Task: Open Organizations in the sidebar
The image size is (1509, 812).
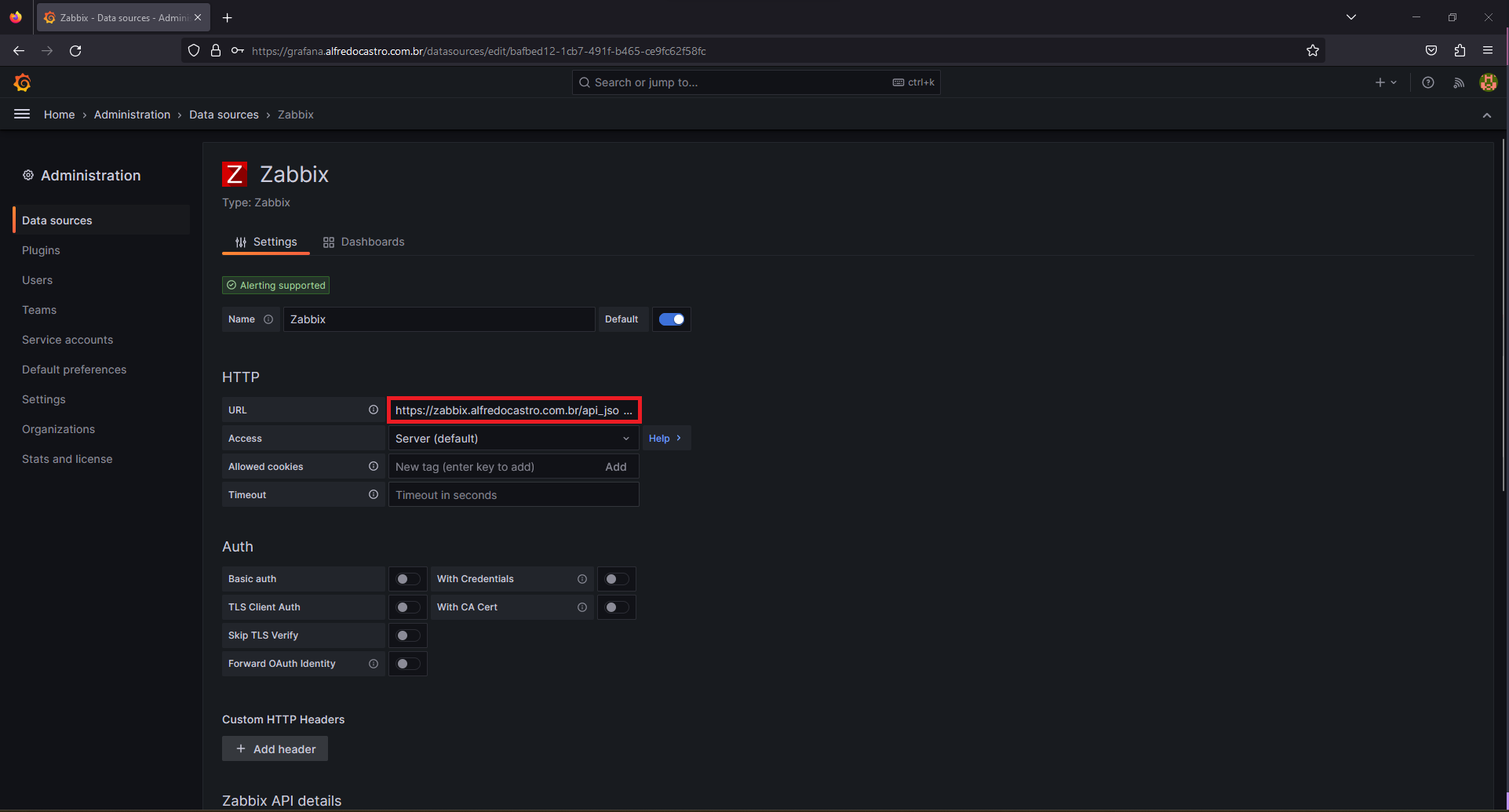Action: pyautogui.click(x=58, y=429)
